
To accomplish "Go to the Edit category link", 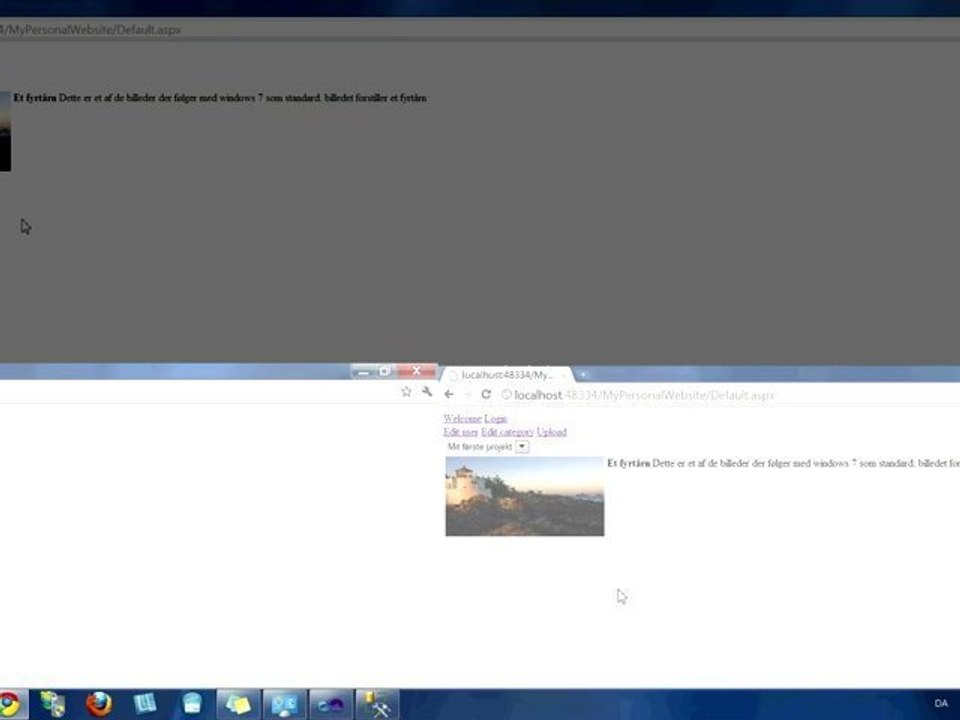I will (507, 432).
